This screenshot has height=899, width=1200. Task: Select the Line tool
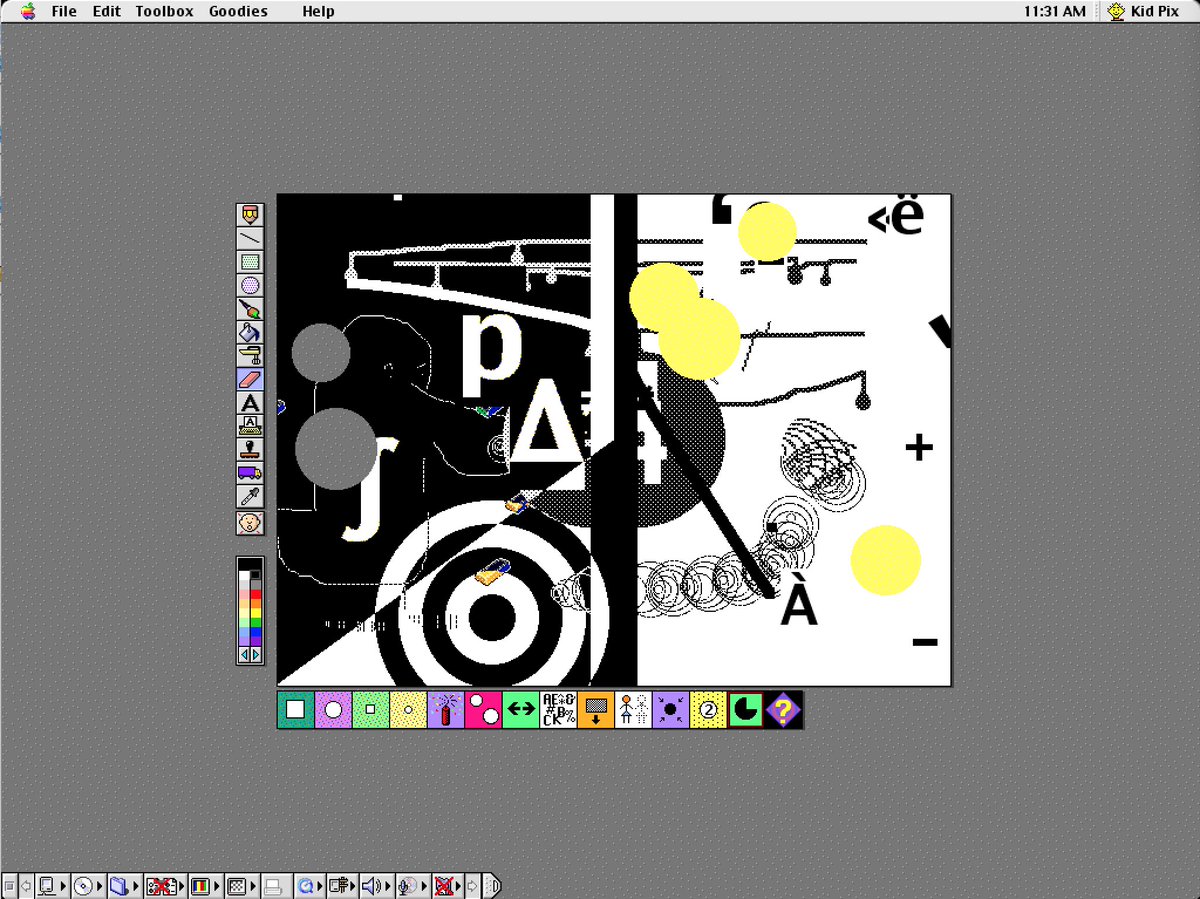point(250,238)
